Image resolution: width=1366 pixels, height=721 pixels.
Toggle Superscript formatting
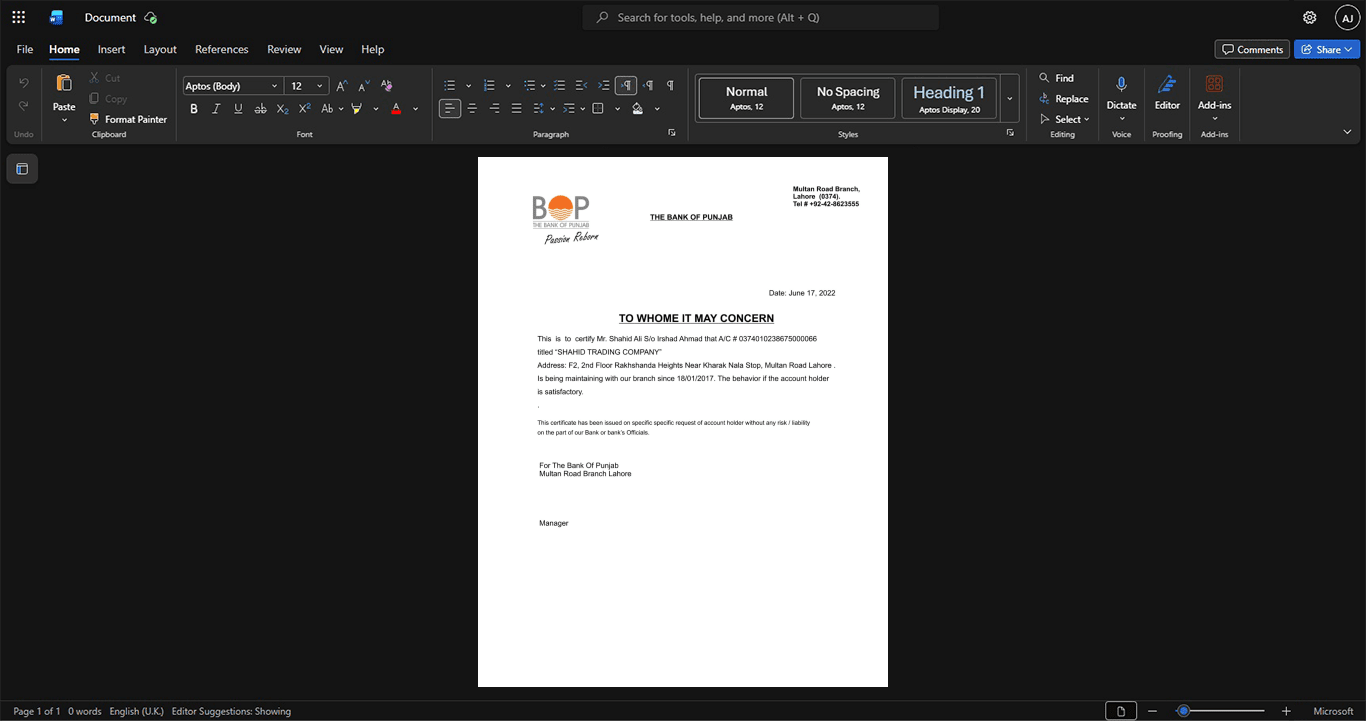coord(304,108)
